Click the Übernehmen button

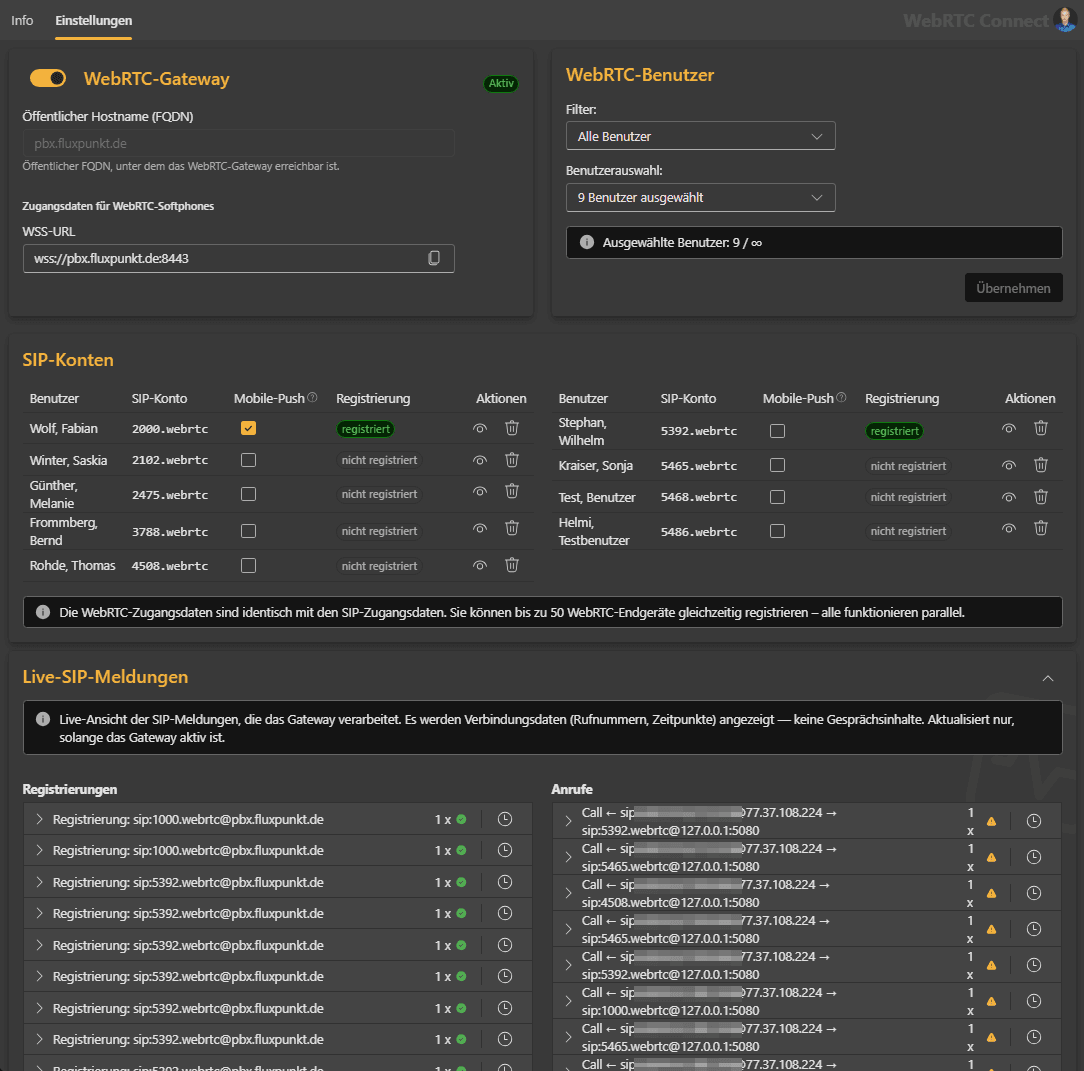1013,288
